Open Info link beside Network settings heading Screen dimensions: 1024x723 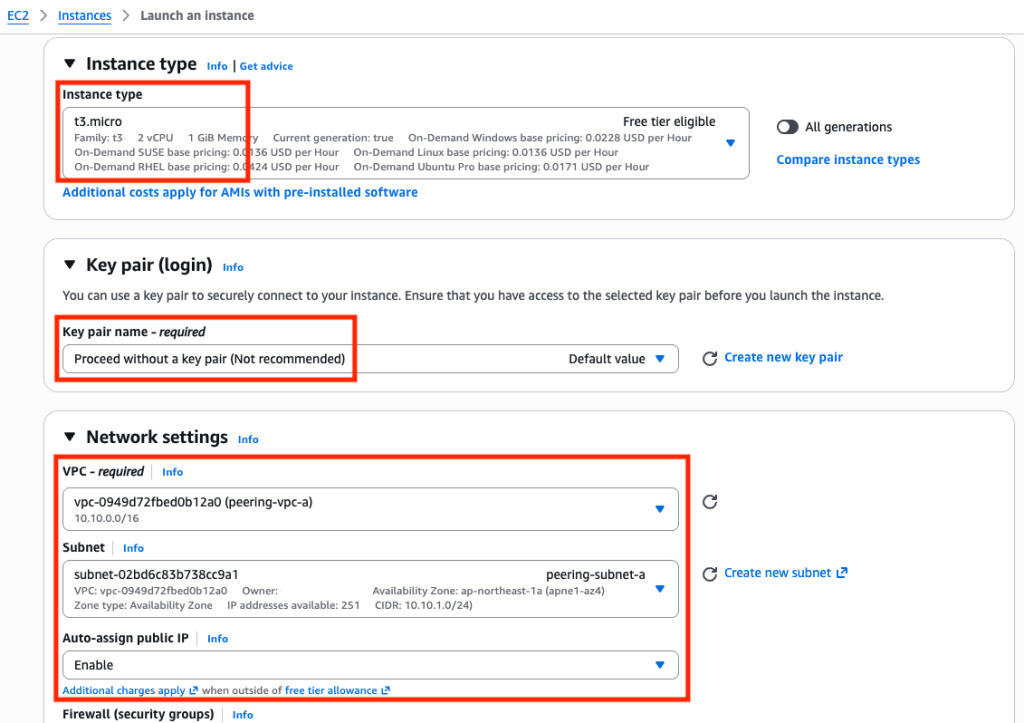(x=248, y=440)
